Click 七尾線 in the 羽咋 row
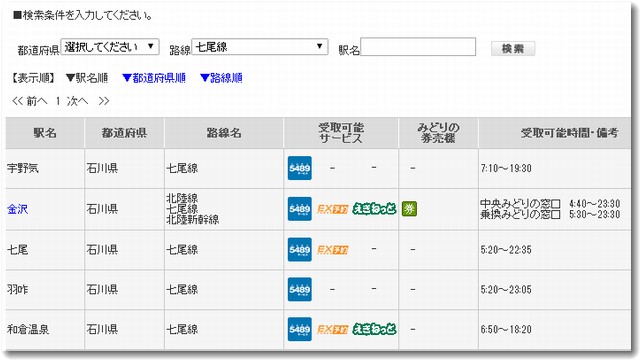 (182, 289)
